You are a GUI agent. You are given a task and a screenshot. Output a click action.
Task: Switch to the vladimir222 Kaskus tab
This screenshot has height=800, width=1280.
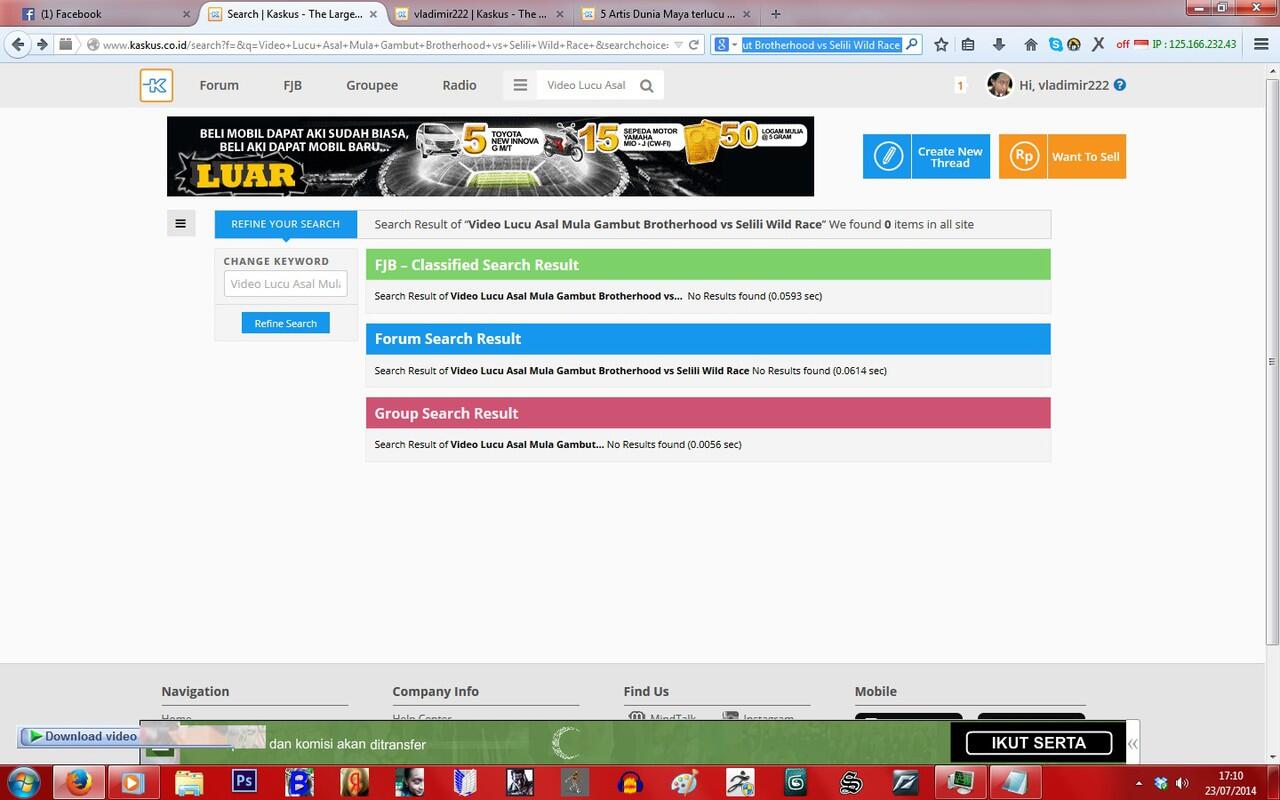coord(481,14)
